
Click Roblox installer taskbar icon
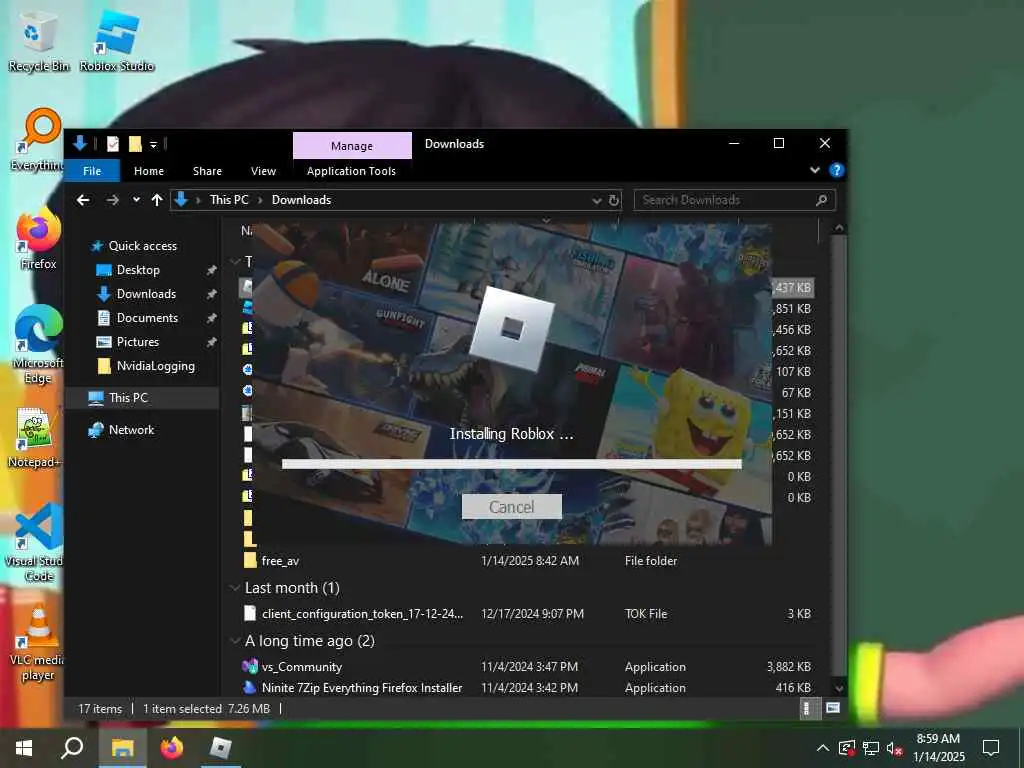220,747
